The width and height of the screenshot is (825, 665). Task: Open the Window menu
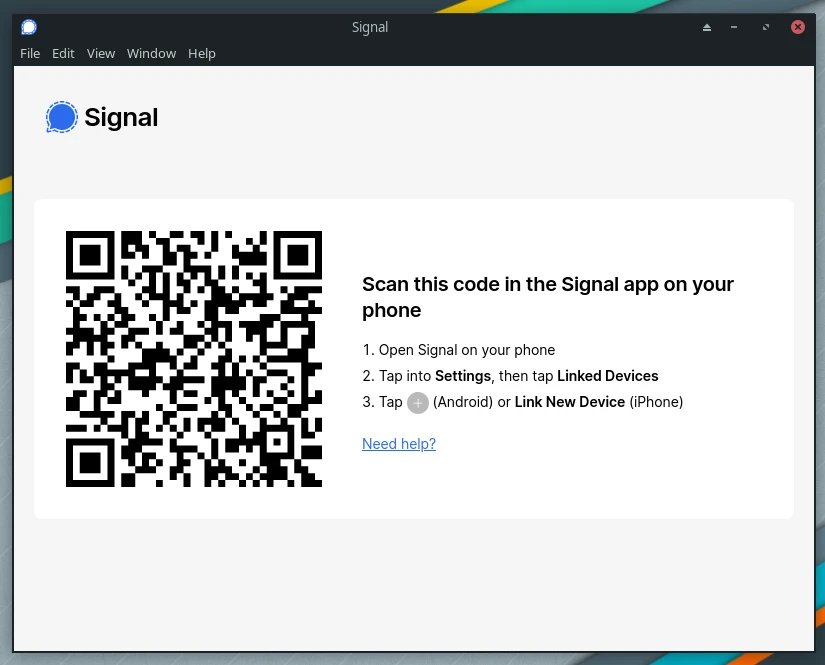(152, 54)
